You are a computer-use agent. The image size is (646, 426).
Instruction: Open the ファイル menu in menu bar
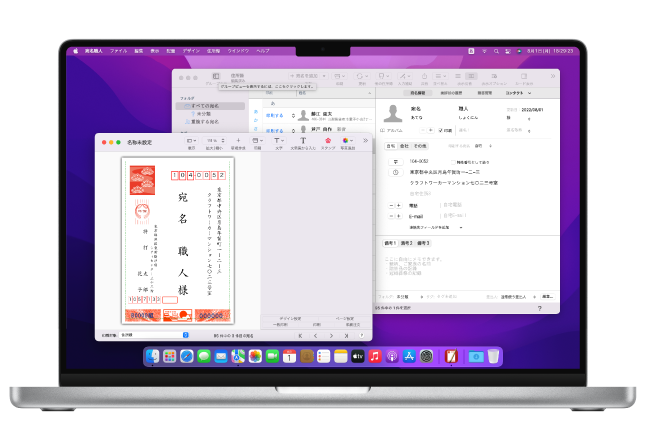[x=118, y=49]
